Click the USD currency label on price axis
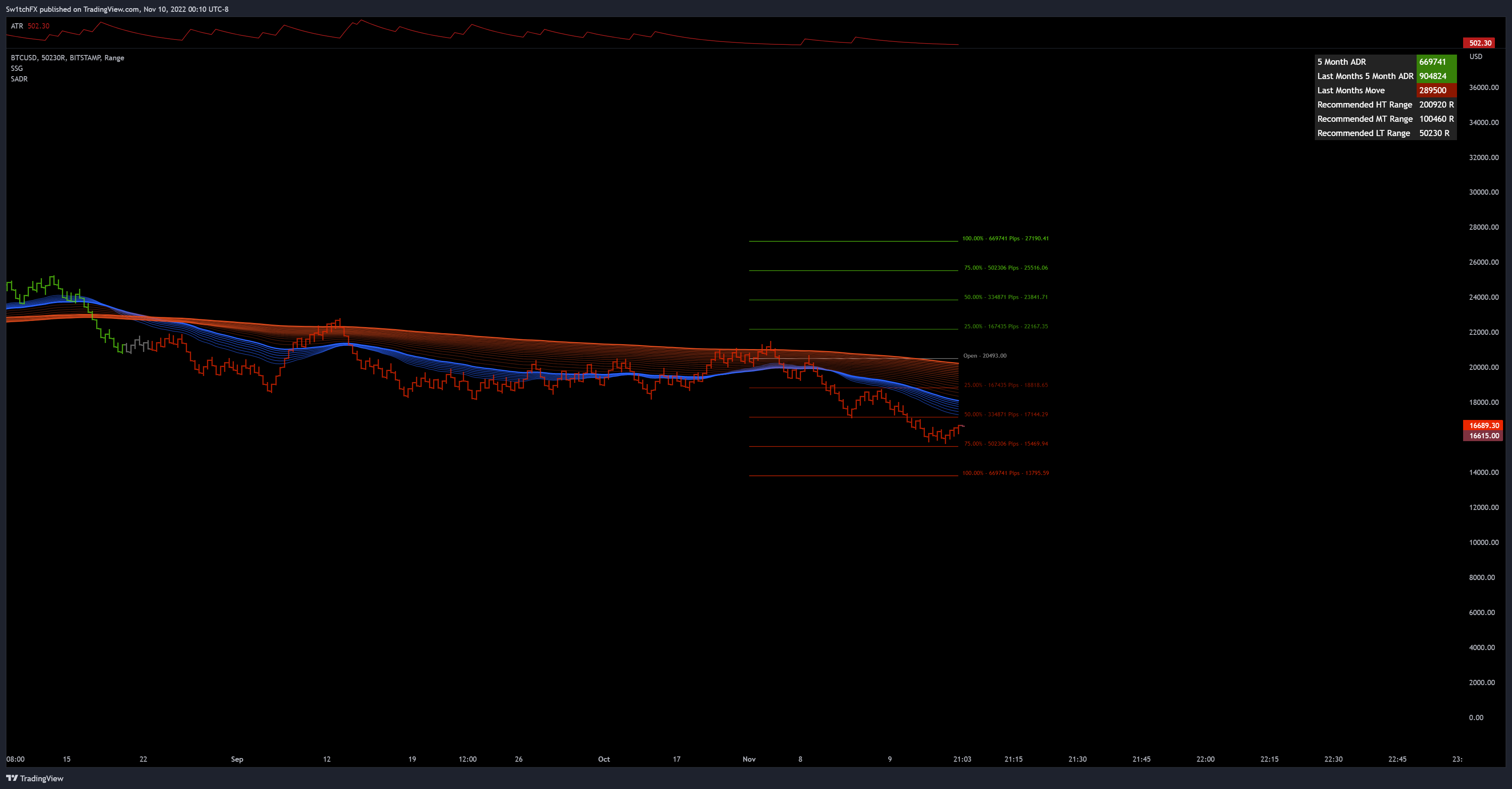The width and height of the screenshot is (1512, 789). pyautogui.click(x=1476, y=56)
